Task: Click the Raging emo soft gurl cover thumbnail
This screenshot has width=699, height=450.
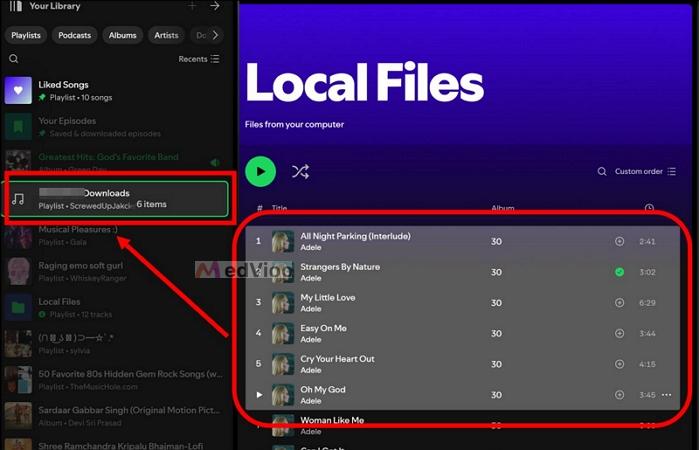Action: coord(18,271)
